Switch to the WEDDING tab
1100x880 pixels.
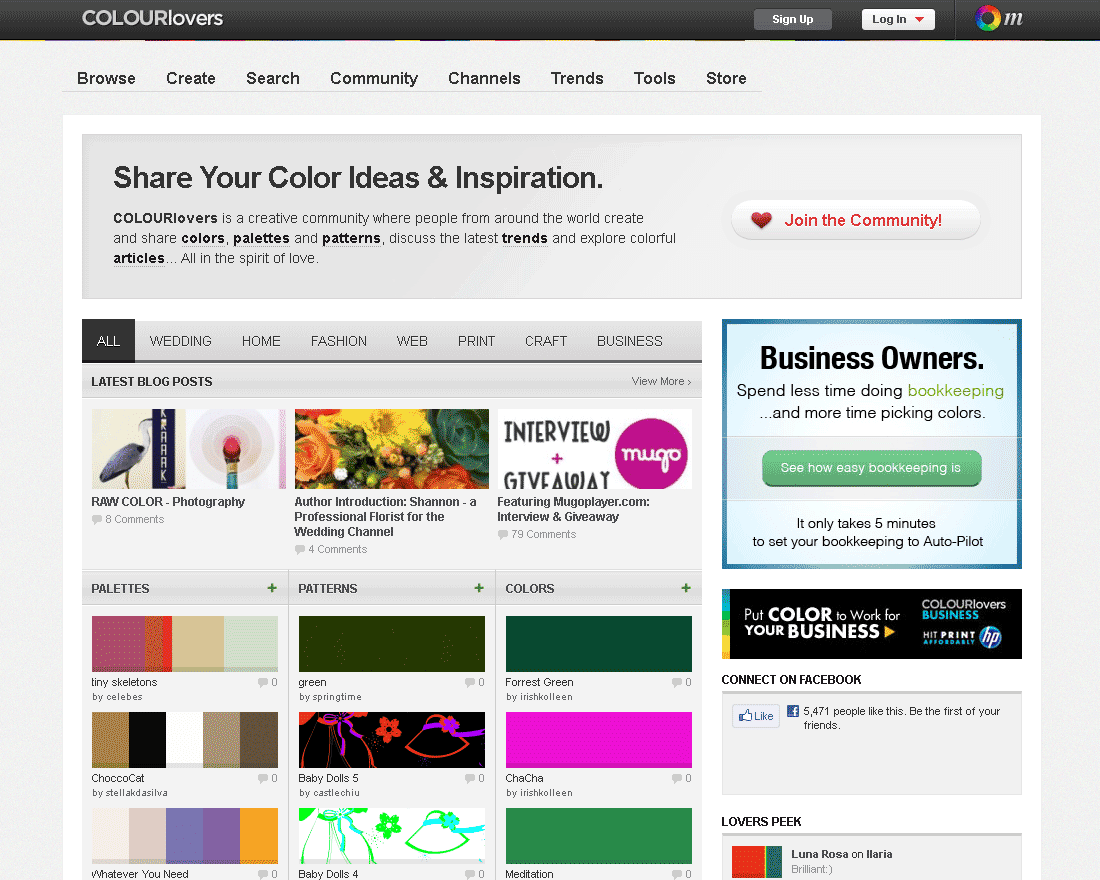click(180, 341)
